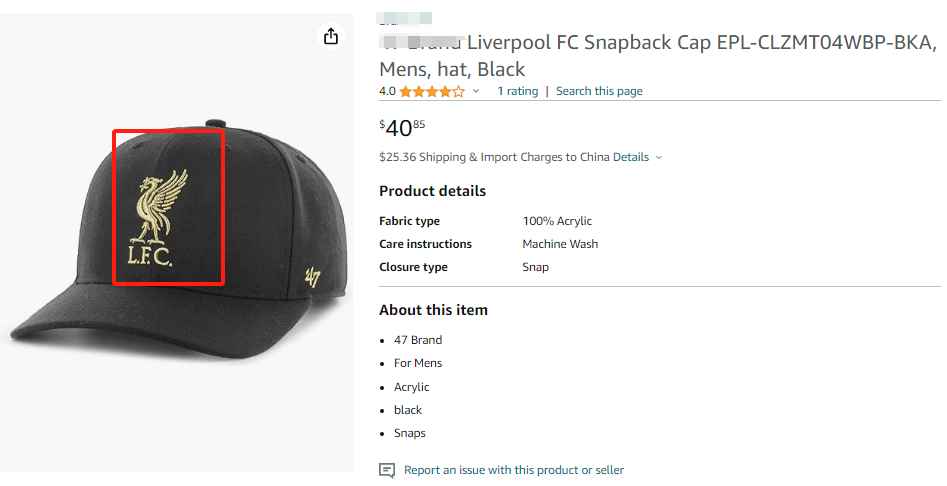Click the $40.85 price
Viewport: 947px width, 486px height.
click(402, 128)
